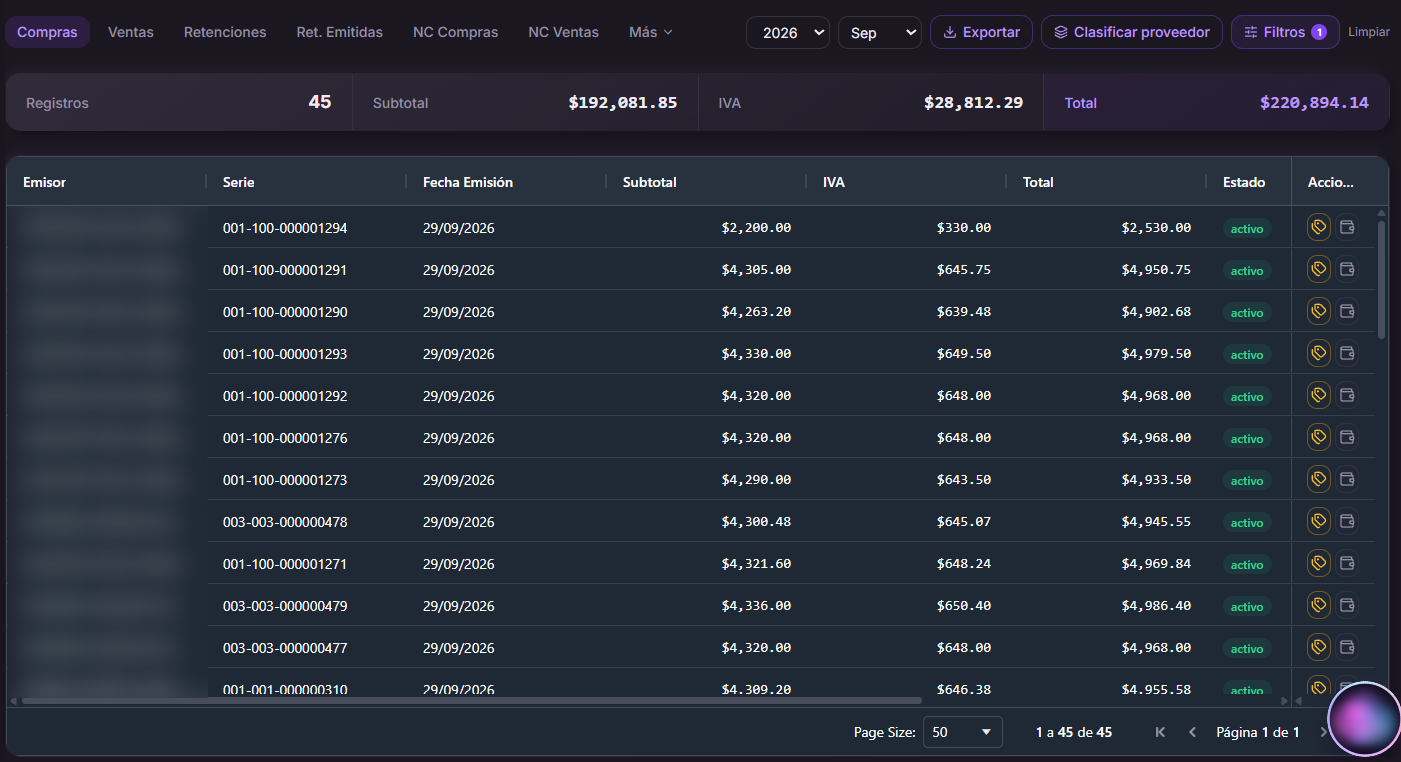Go to previous page chevron icon
1401x762 pixels.
coord(1192,732)
